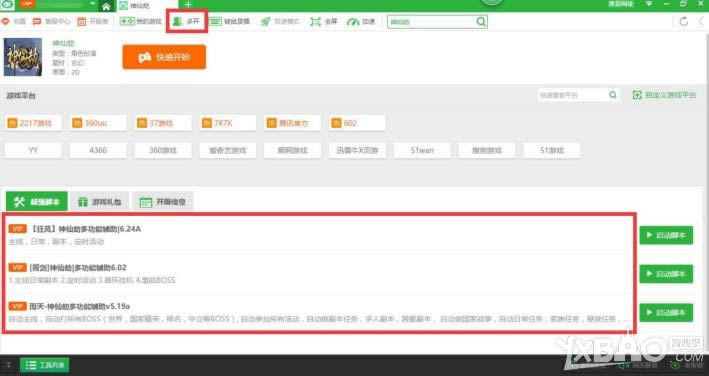
Task: Open the title bar menu dropdown triangle
Action: [x=649, y=4]
